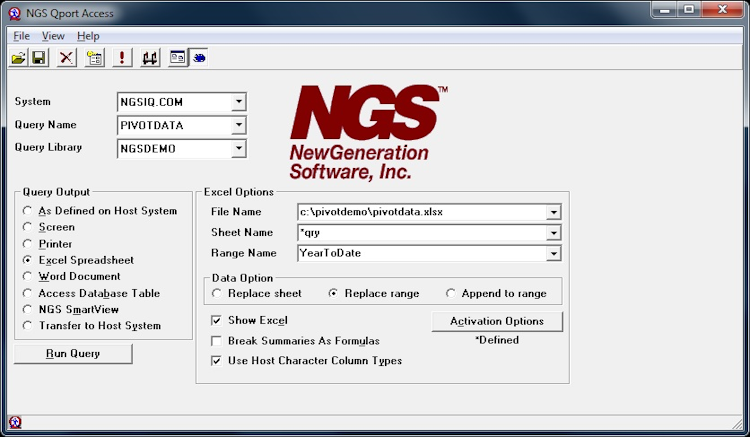Open the View menu
Image resolution: width=750 pixels, height=437 pixels.
53,36
